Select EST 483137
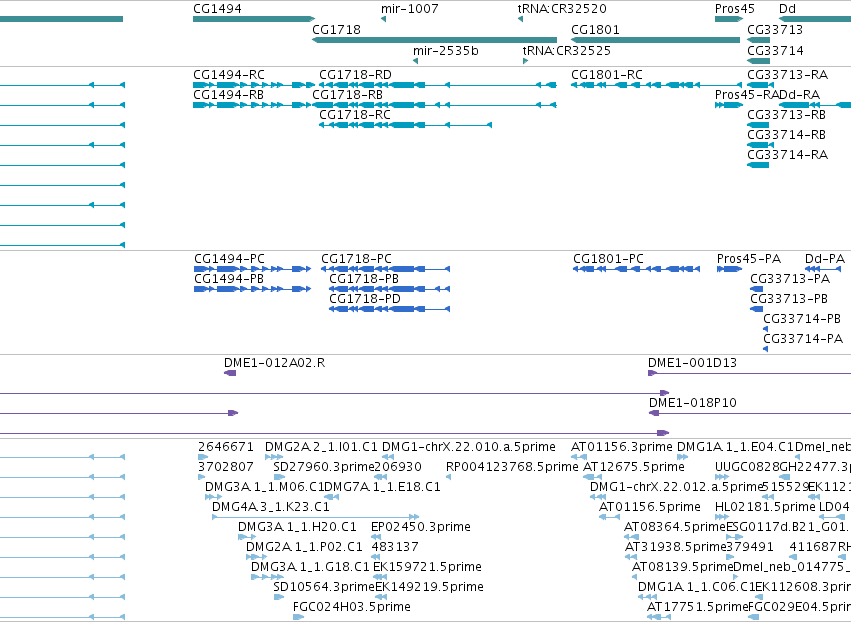Image resolution: width=851 pixels, height=622 pixels. point(376,557)
